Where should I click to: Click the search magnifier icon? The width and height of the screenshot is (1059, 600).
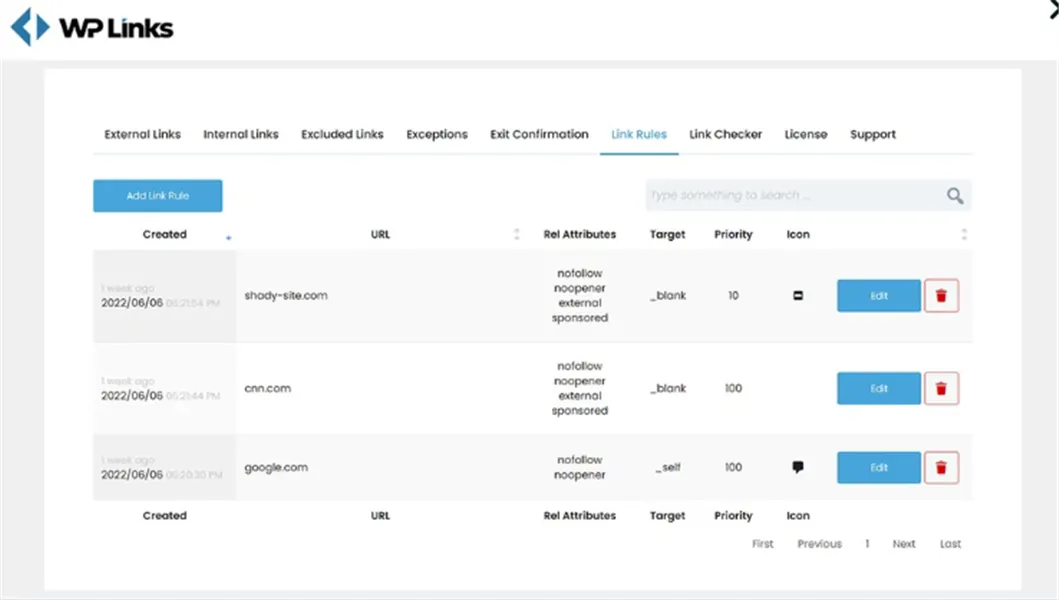coord(955,196)
